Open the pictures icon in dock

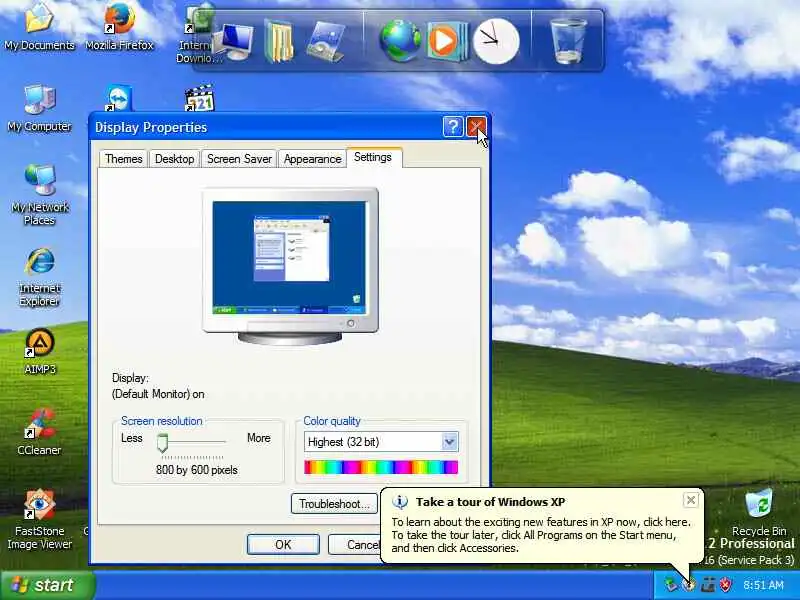click(x=326, y=42)
